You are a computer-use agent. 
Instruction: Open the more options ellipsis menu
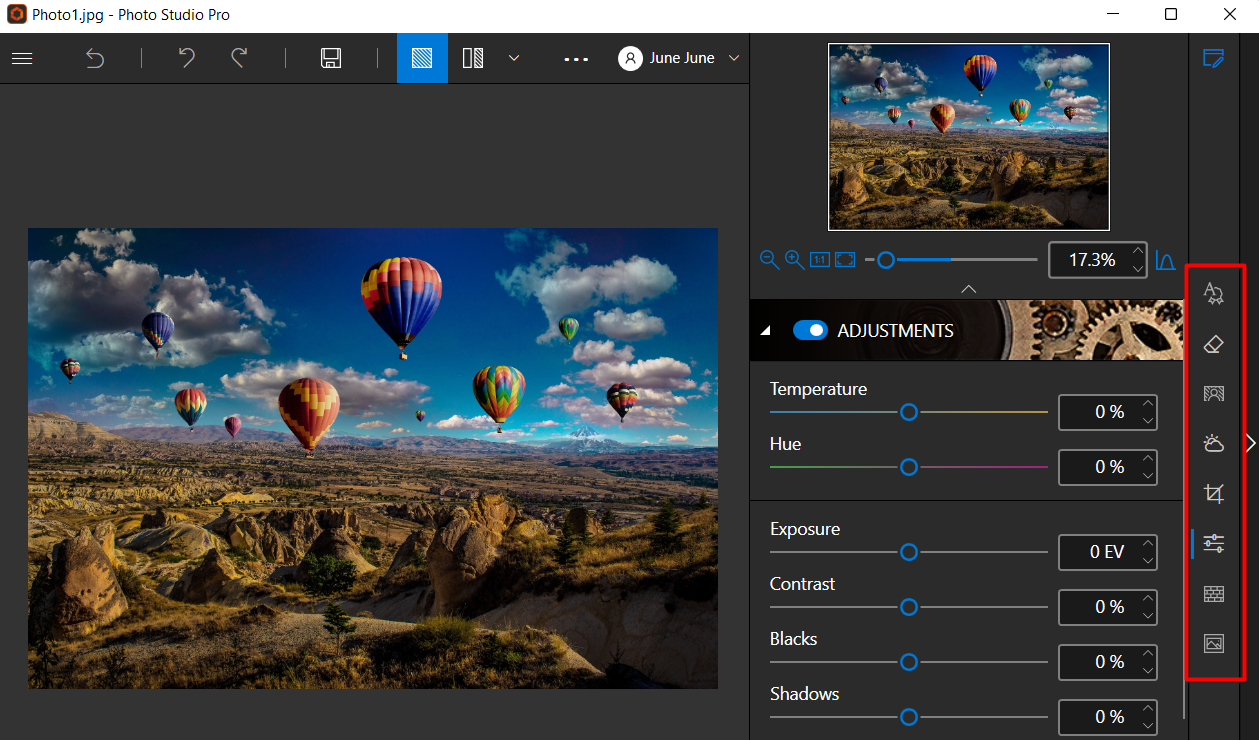tap(576, 59)
